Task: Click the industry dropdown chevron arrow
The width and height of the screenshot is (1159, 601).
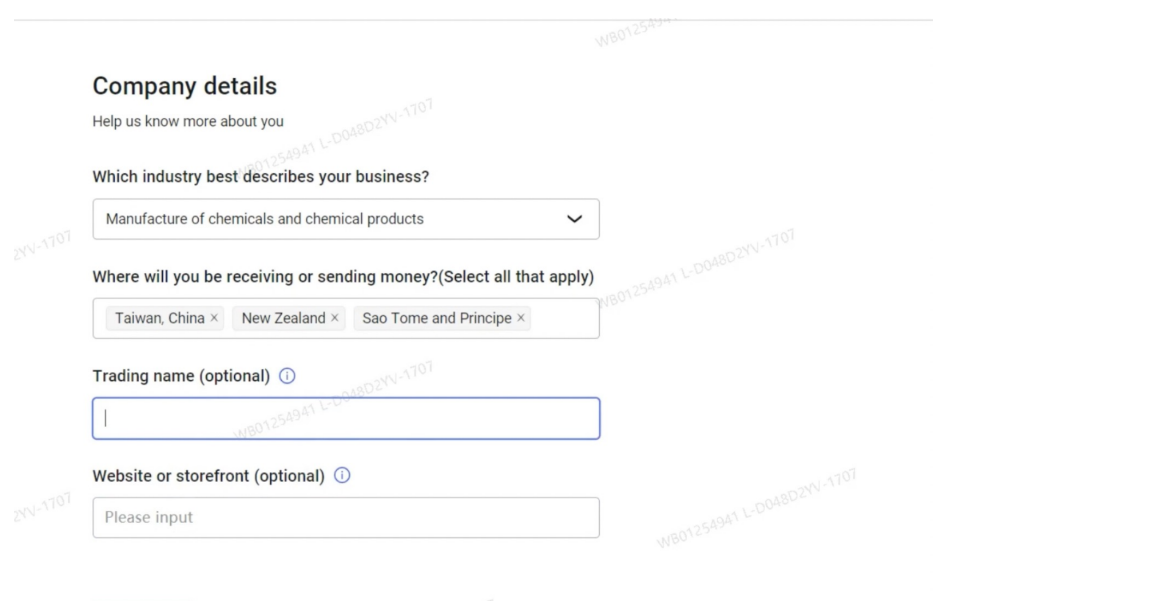Action: (x=574, y=219)
